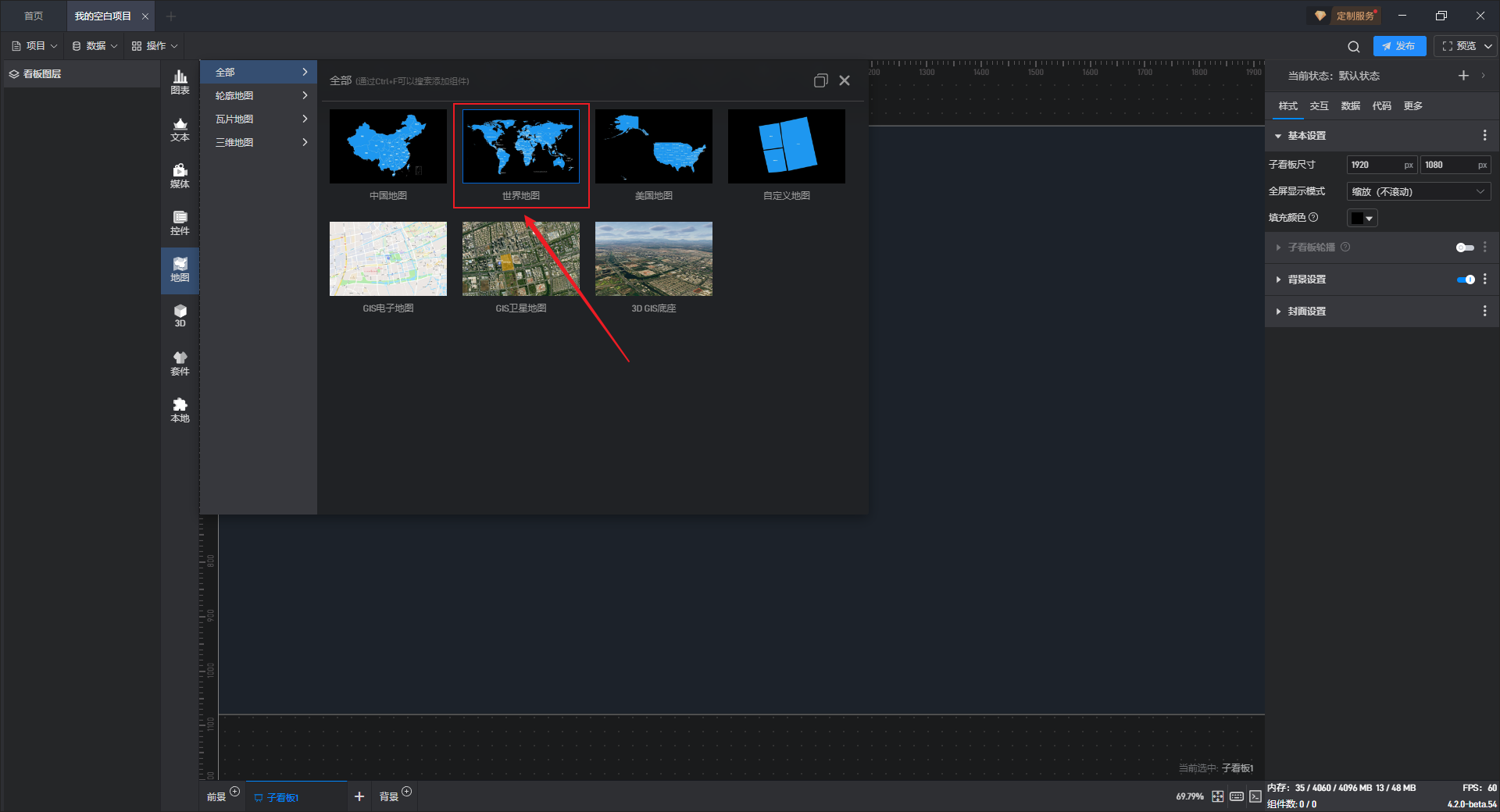Open the 全屏显示模式 dropdown

[1418, 191]
